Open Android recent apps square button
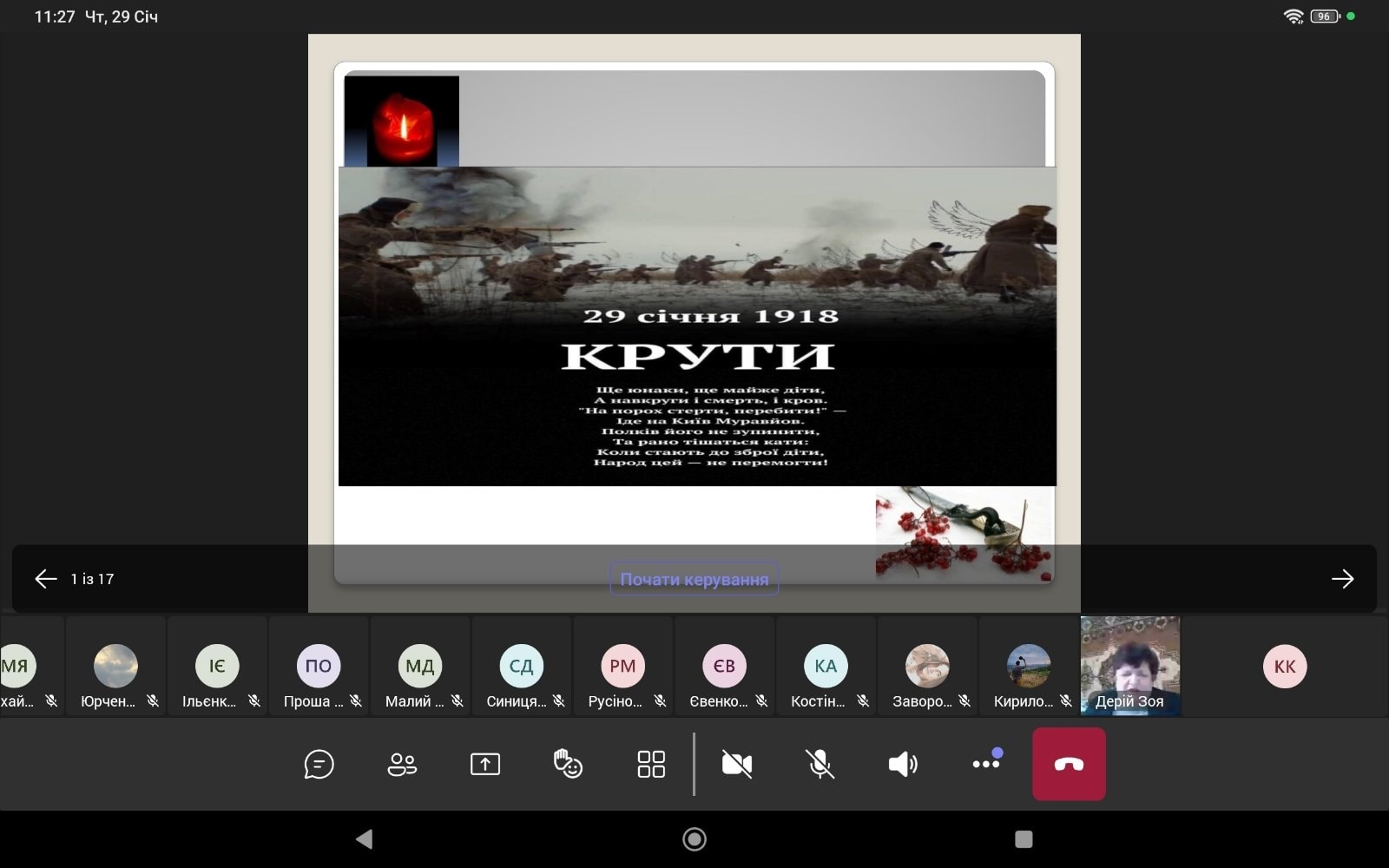 tap(1024, 838)
